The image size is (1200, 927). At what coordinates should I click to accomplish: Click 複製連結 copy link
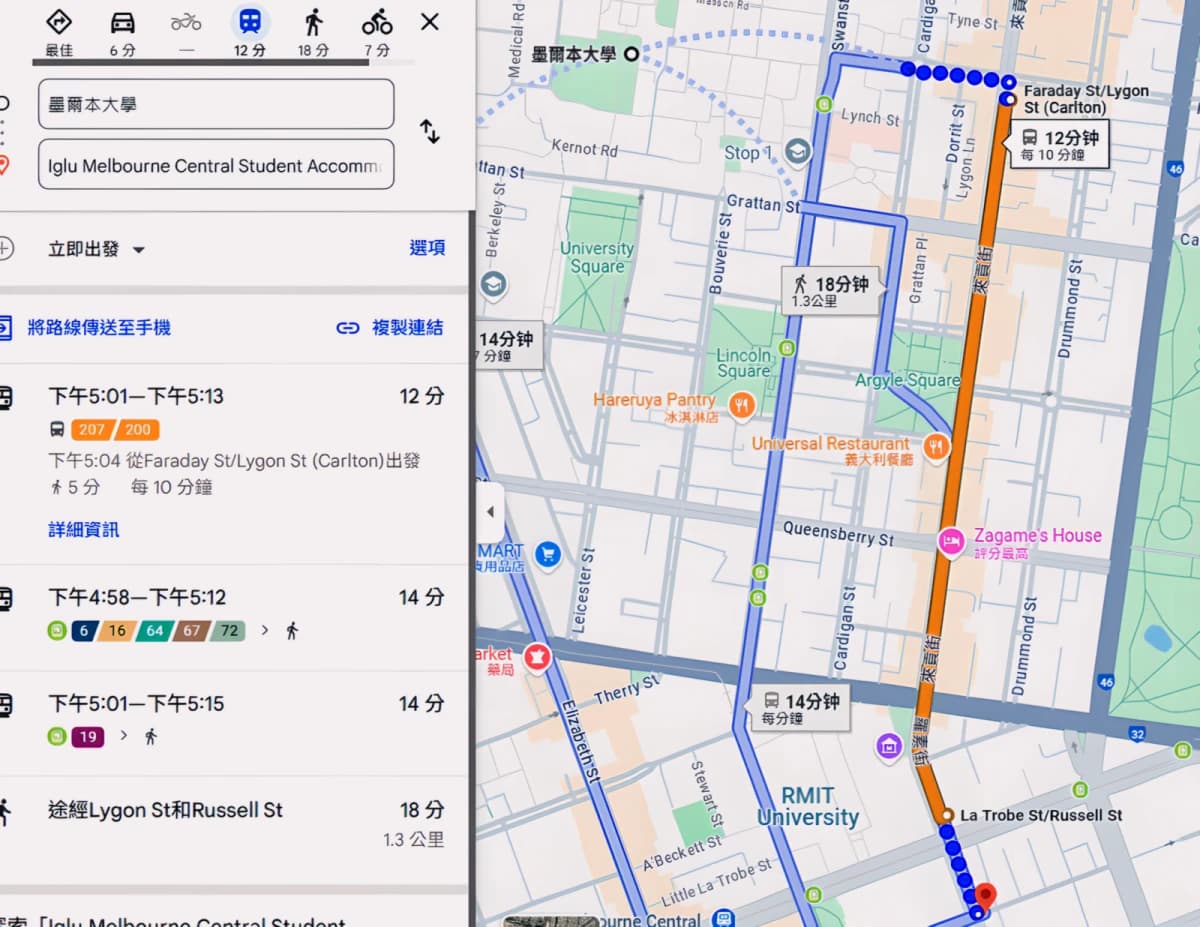click(390, 327)
